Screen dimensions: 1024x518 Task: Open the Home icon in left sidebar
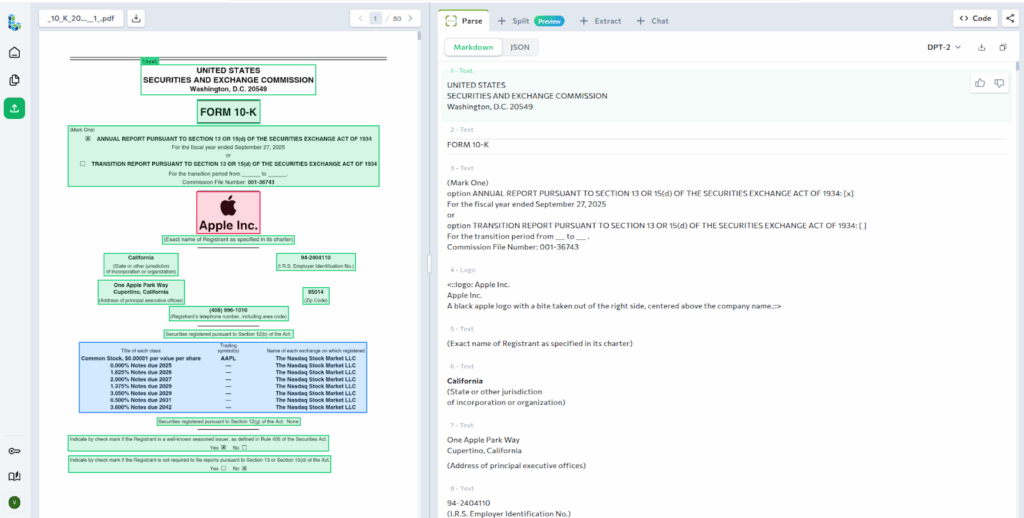tap(14, 53)
